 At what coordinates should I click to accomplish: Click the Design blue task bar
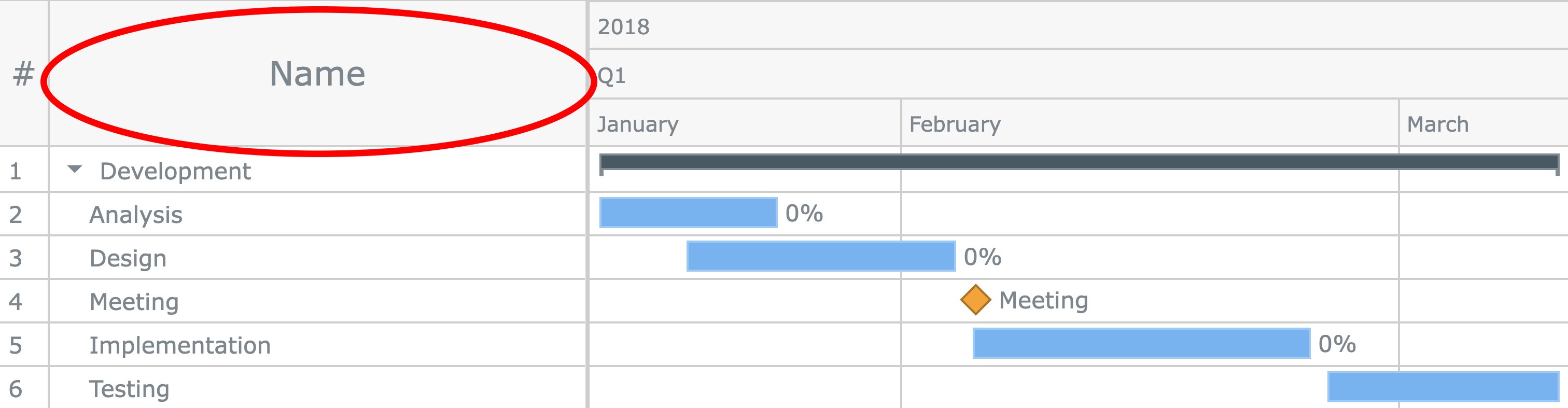820,257
